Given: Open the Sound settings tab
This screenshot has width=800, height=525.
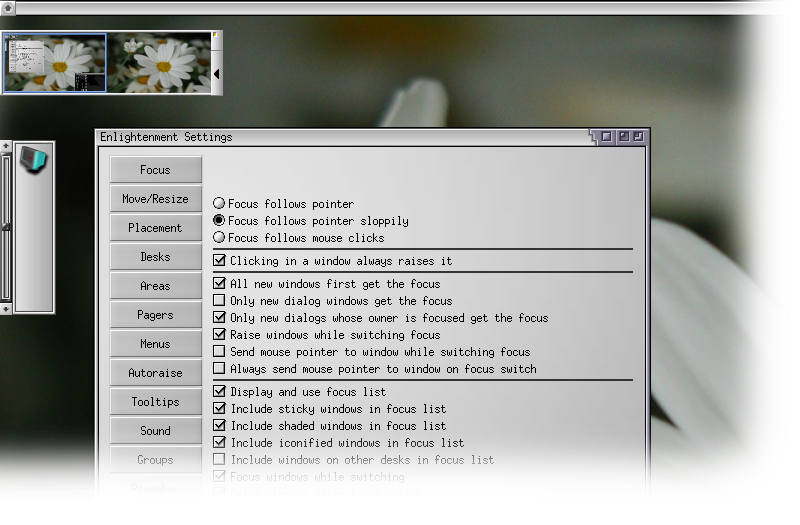Looking at the screenshot, I should [x=156, y=431].
